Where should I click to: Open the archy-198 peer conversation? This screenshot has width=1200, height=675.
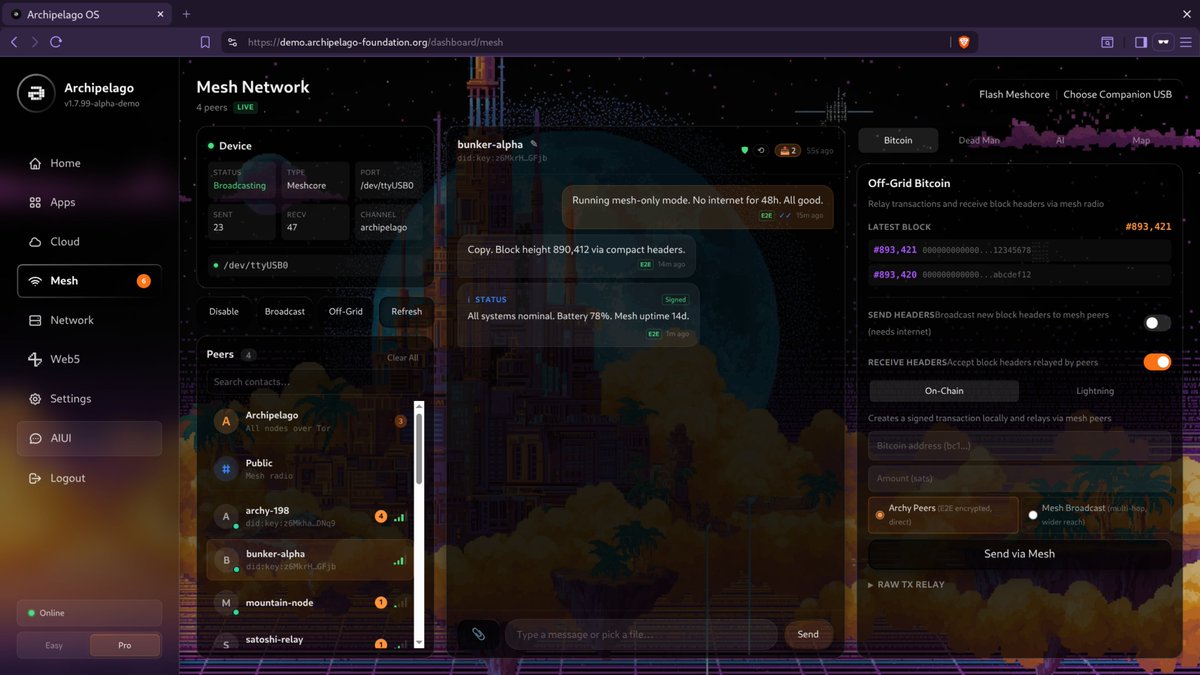pos(310,517)
